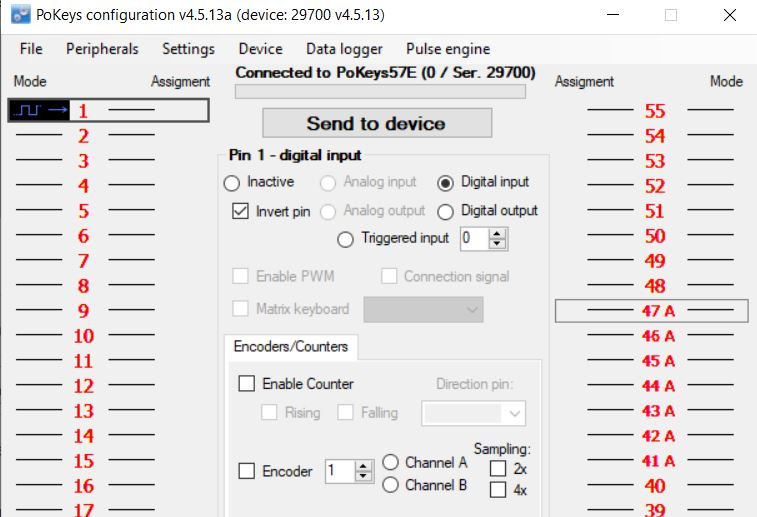
Task: Uncheck the Invert pin checkbox
Action: tap(240, 211)
